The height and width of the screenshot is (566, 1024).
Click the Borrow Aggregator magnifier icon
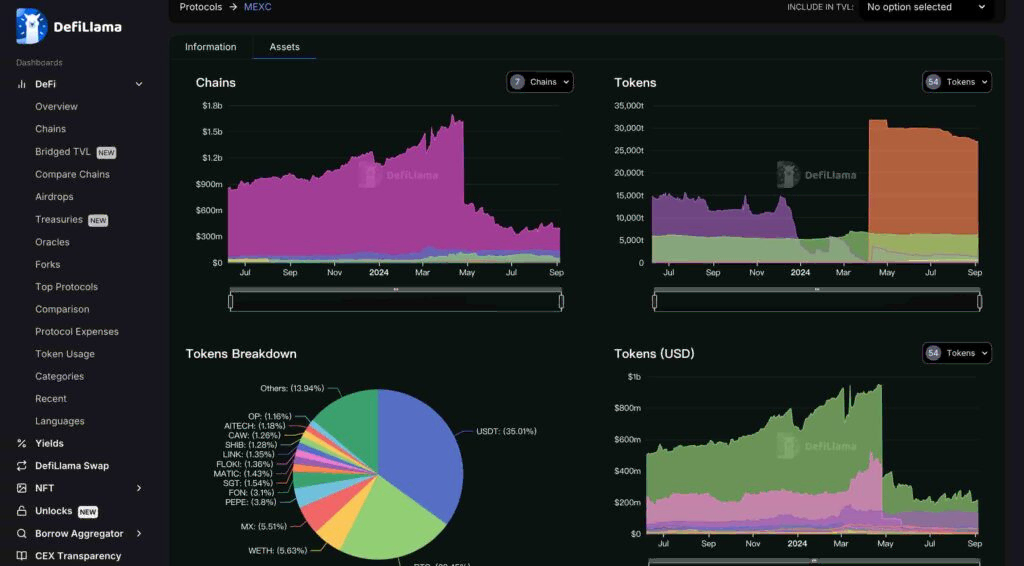(22, 533)
